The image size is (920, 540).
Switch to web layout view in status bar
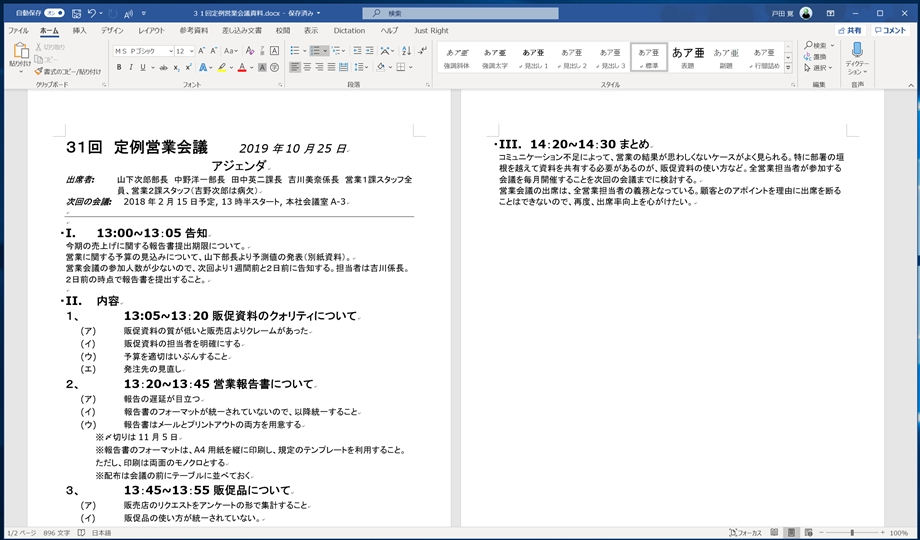pyautogui.click(x=809, y=533)
